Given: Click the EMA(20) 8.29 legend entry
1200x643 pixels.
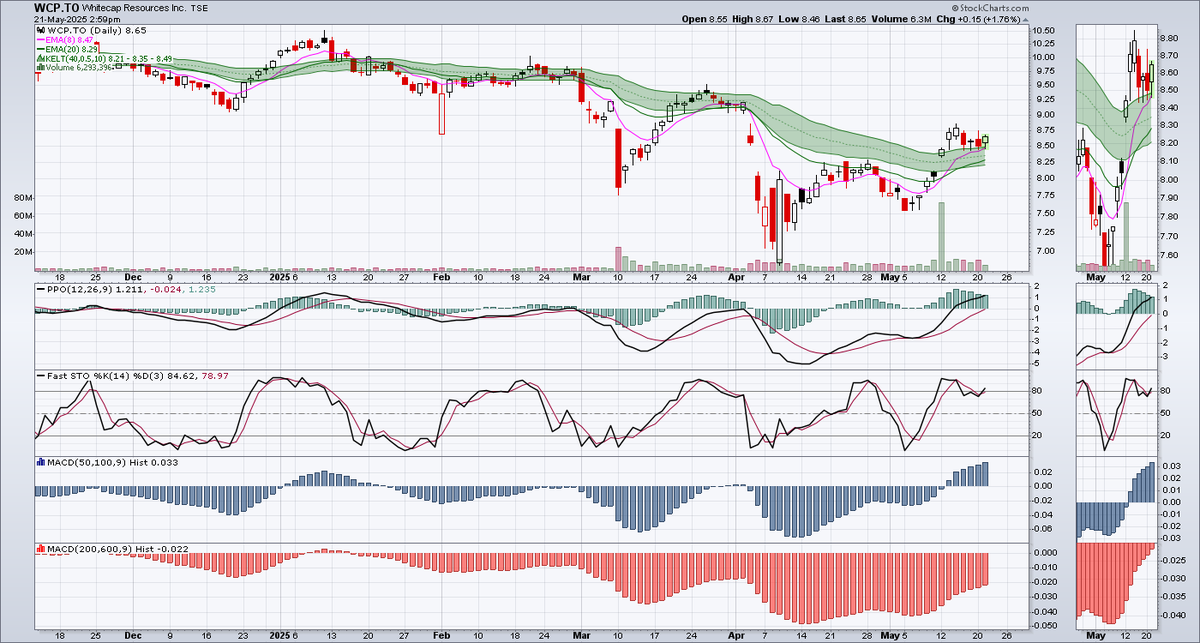Looking at the screenshot, I should tap(72, 50).
